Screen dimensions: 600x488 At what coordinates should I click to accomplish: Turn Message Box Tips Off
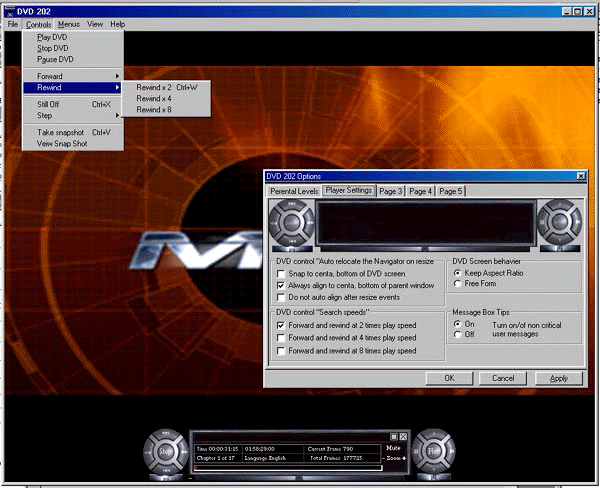click(x=458, y=335)
